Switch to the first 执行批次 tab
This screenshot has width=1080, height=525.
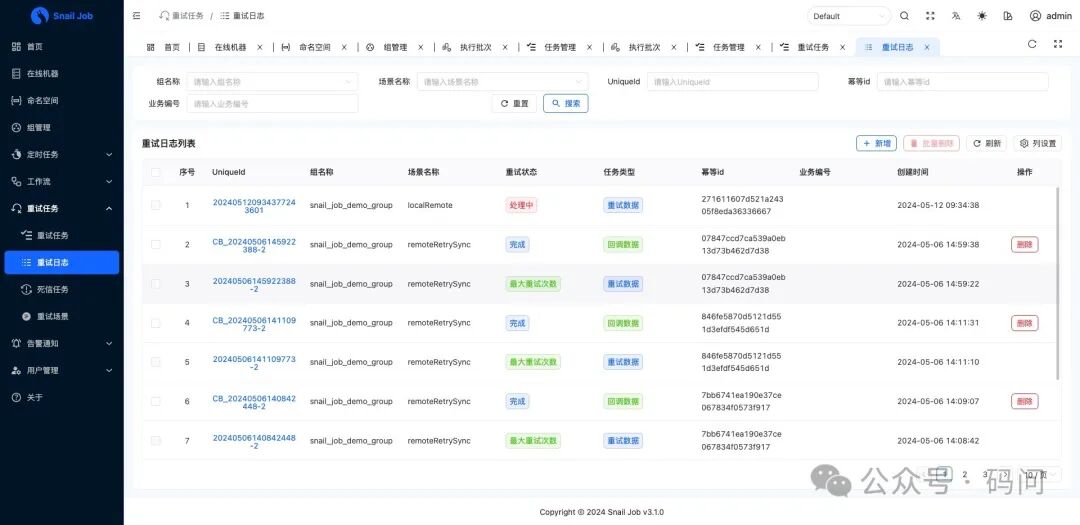tap(476, 48)
